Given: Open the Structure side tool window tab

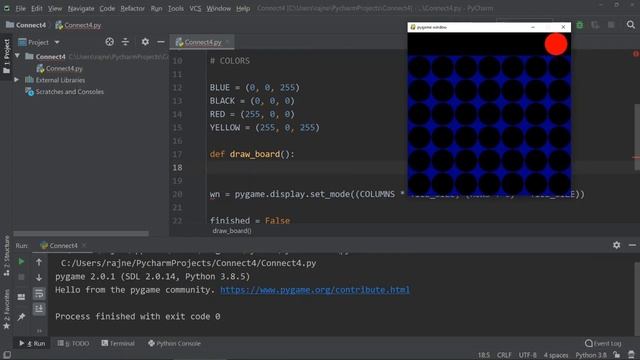Looking at the screenshot, I should (7, 256).
